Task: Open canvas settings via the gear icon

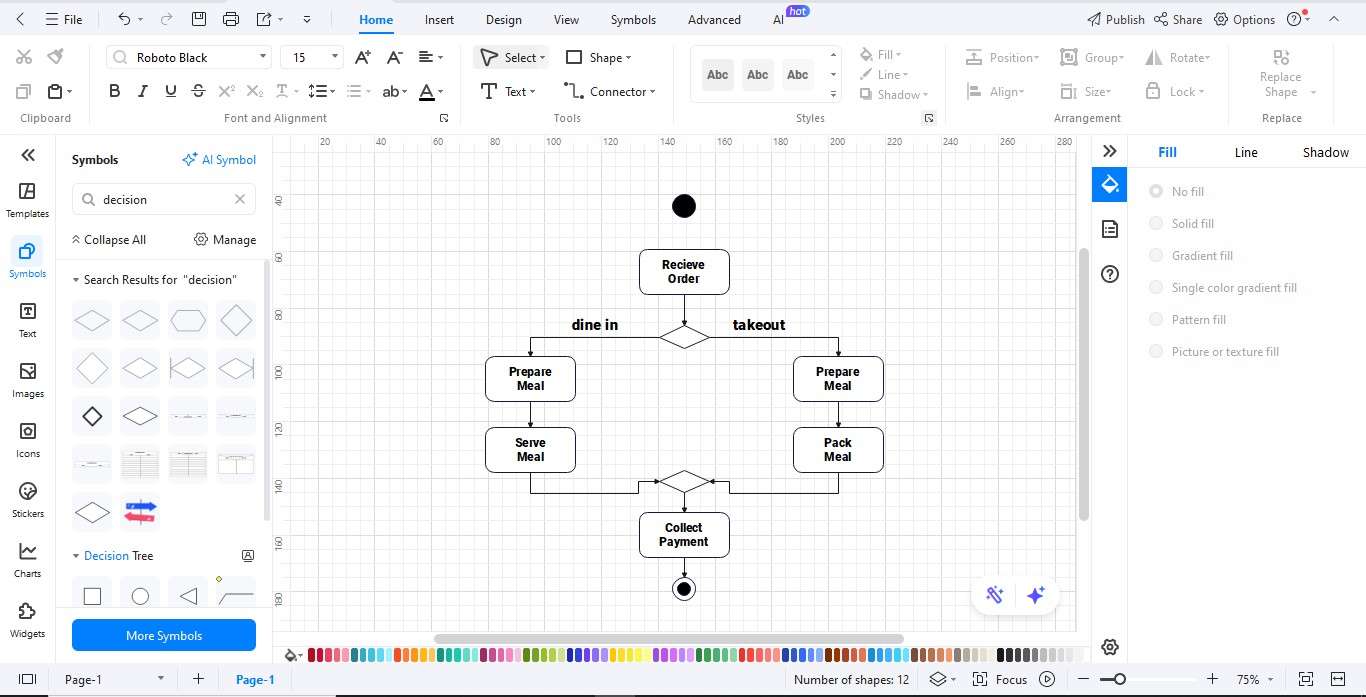Action: coord(1109,647)
